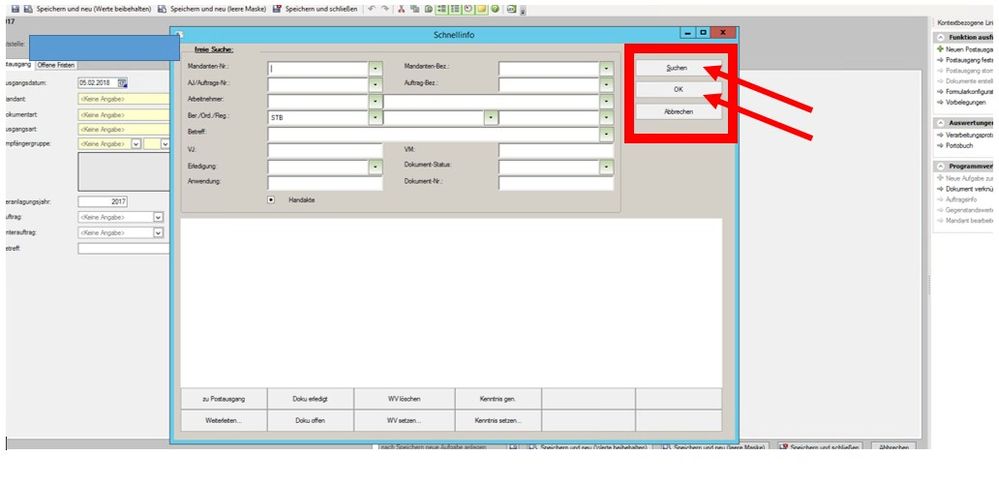Image resolution: width=999 pixels, height=488 pixels.
Task: Collapse the Auswertungen section header
Action: point(940,123)
